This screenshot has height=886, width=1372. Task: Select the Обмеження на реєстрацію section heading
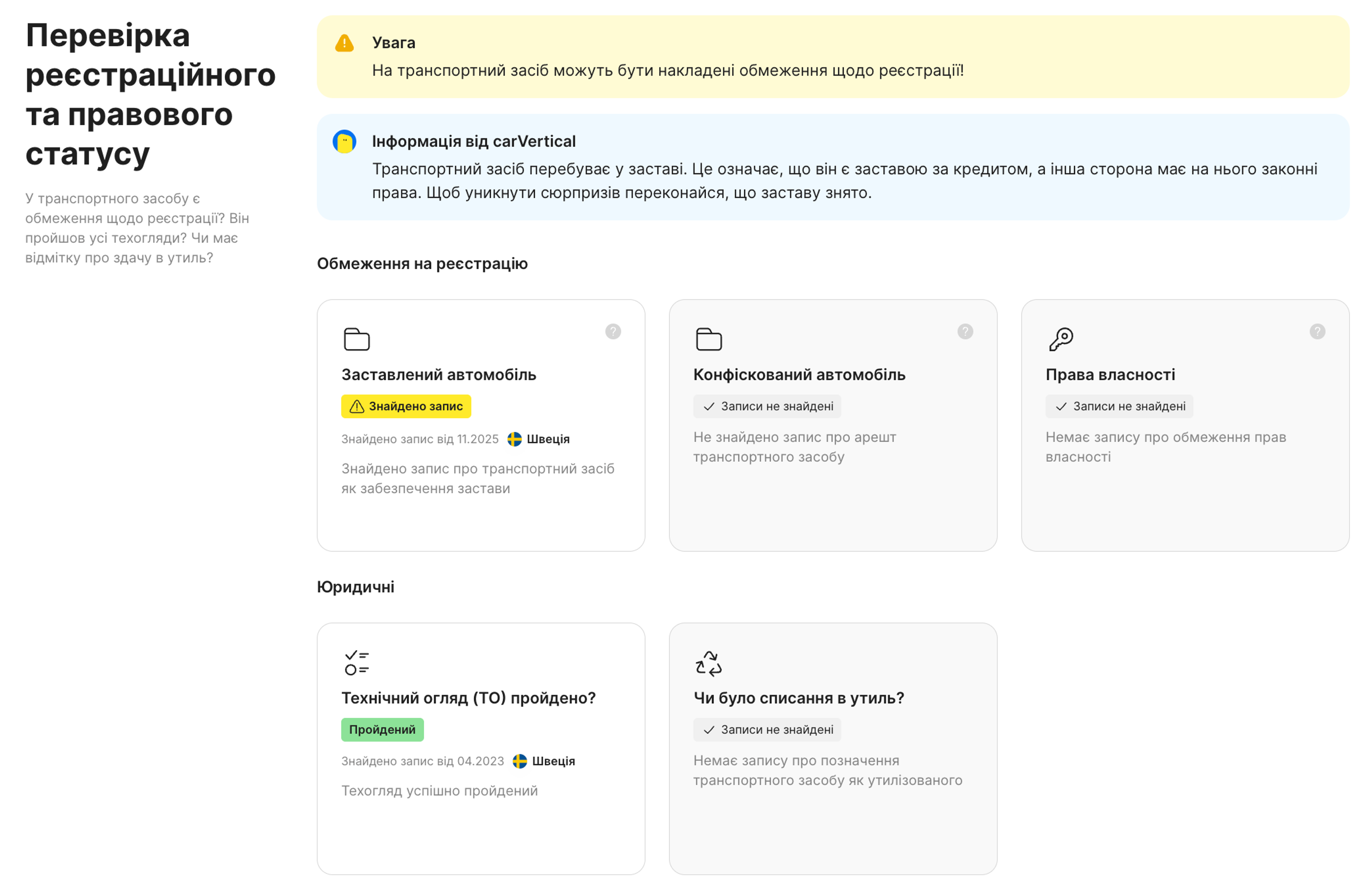tap(422, 263)
